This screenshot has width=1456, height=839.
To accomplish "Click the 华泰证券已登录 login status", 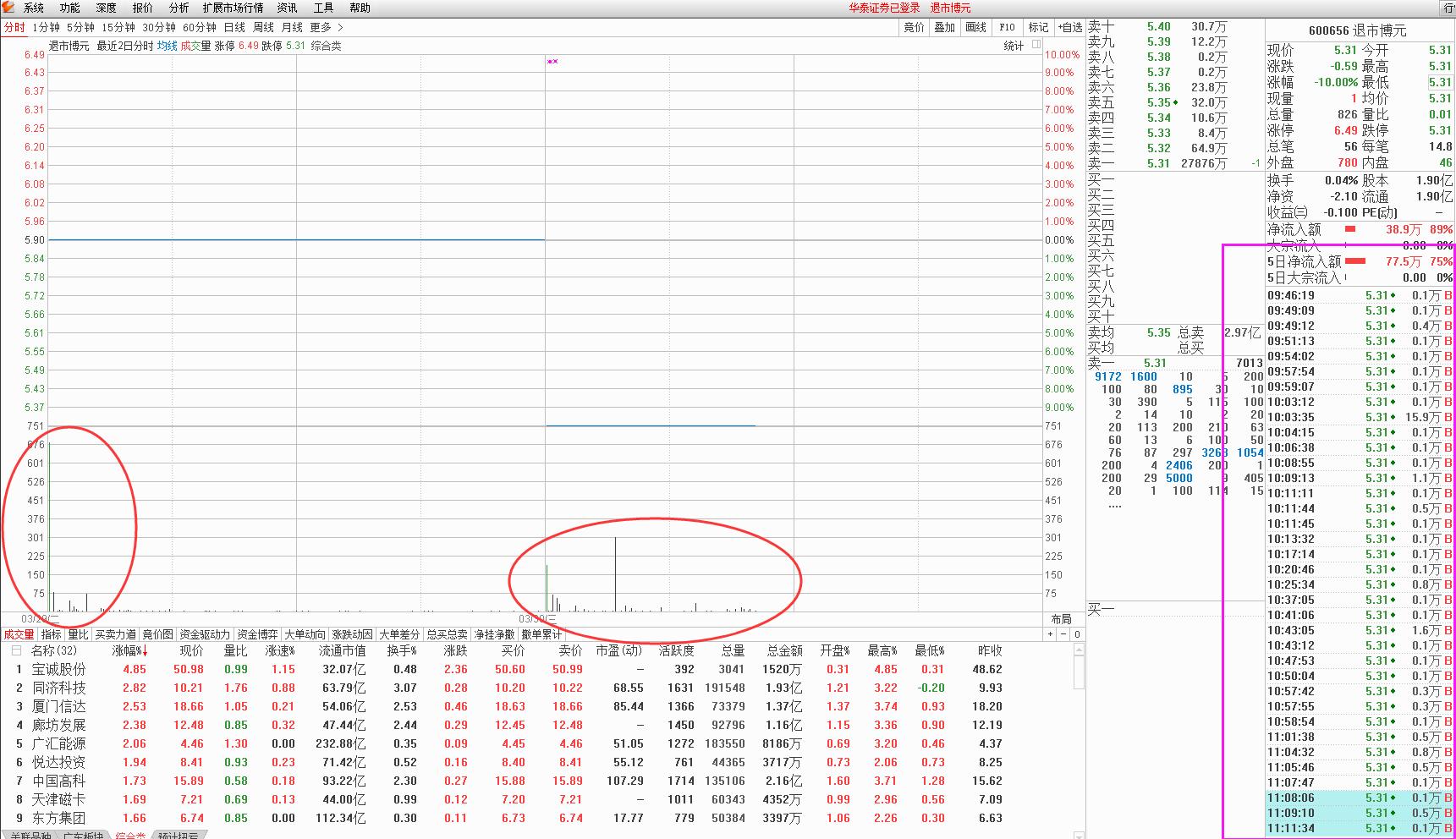I will coord(884,8).
